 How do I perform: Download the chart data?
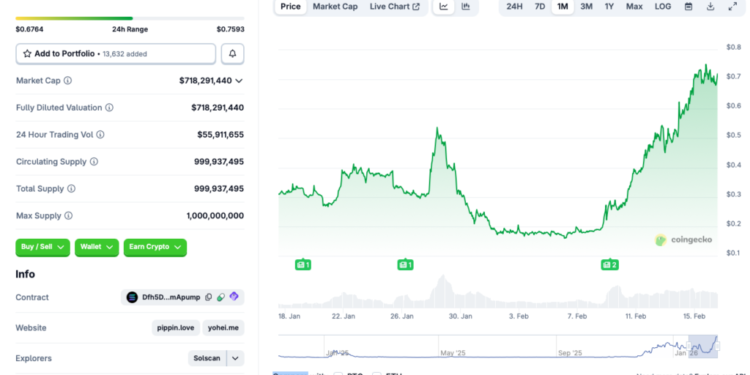click(710, 7)
